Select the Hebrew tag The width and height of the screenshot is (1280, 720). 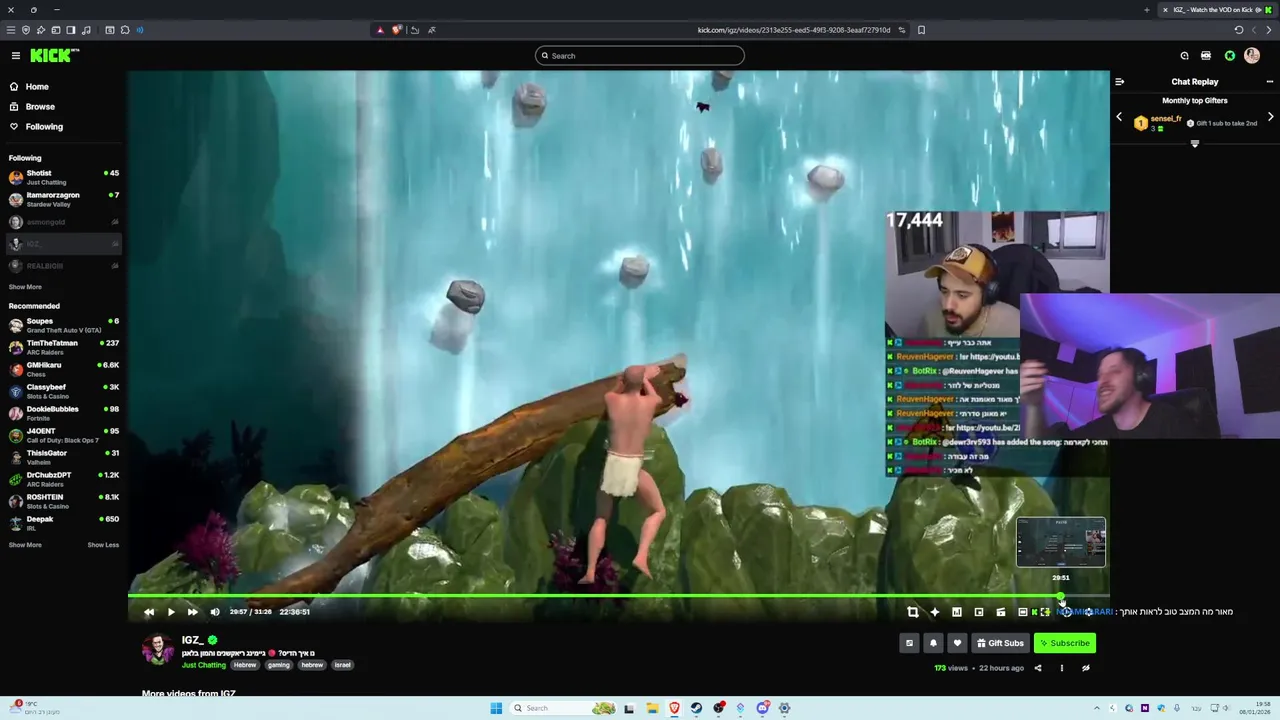245,665
